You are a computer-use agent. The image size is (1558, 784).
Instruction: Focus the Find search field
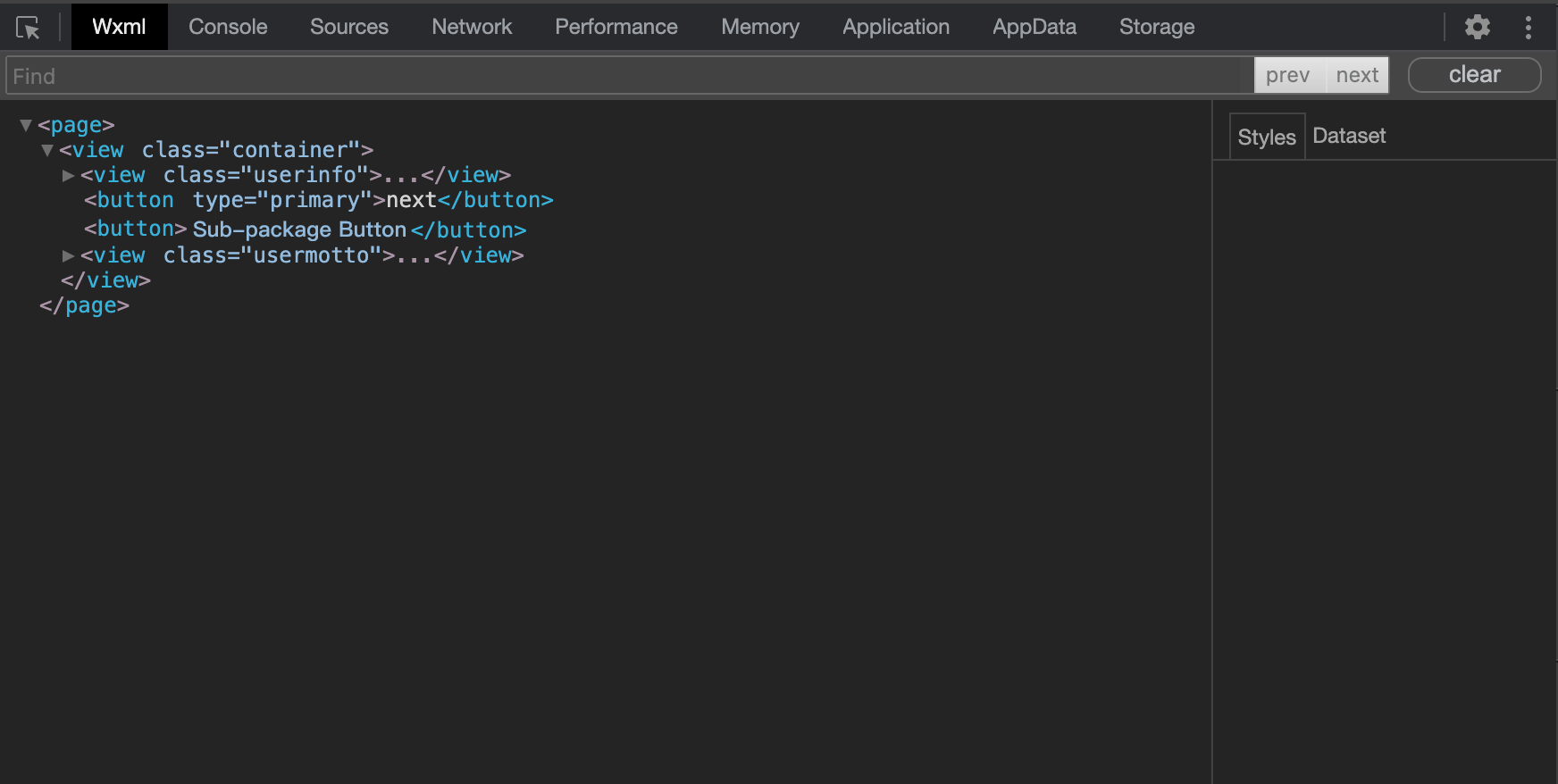click(625, 76)
